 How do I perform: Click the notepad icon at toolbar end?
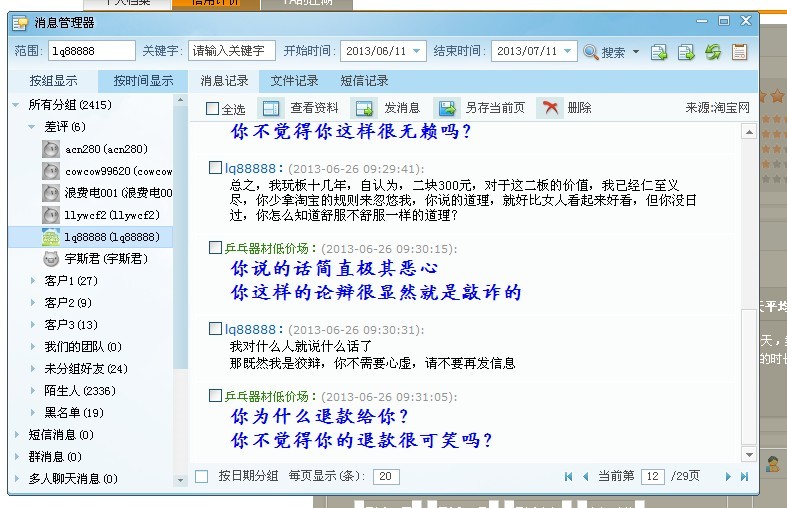point(739,52)
